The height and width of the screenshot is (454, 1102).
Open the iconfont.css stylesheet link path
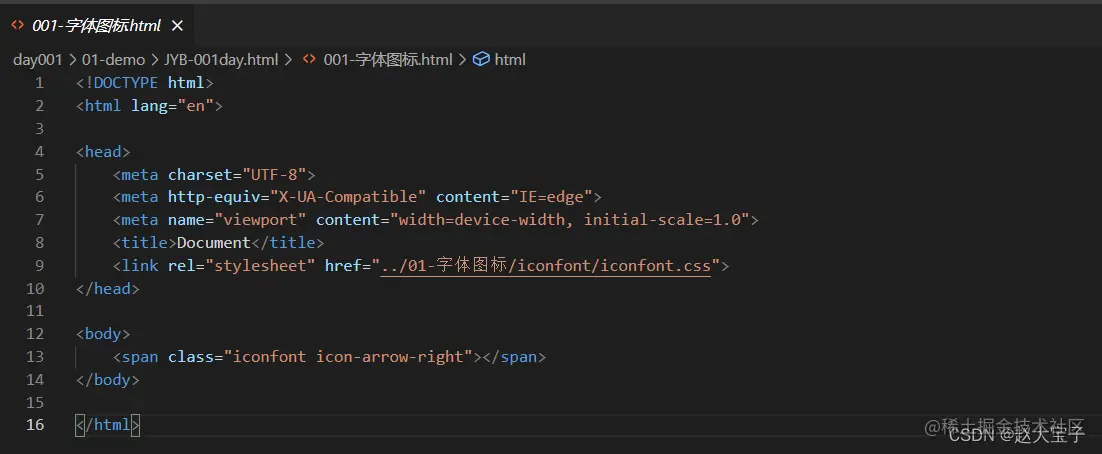545,266
